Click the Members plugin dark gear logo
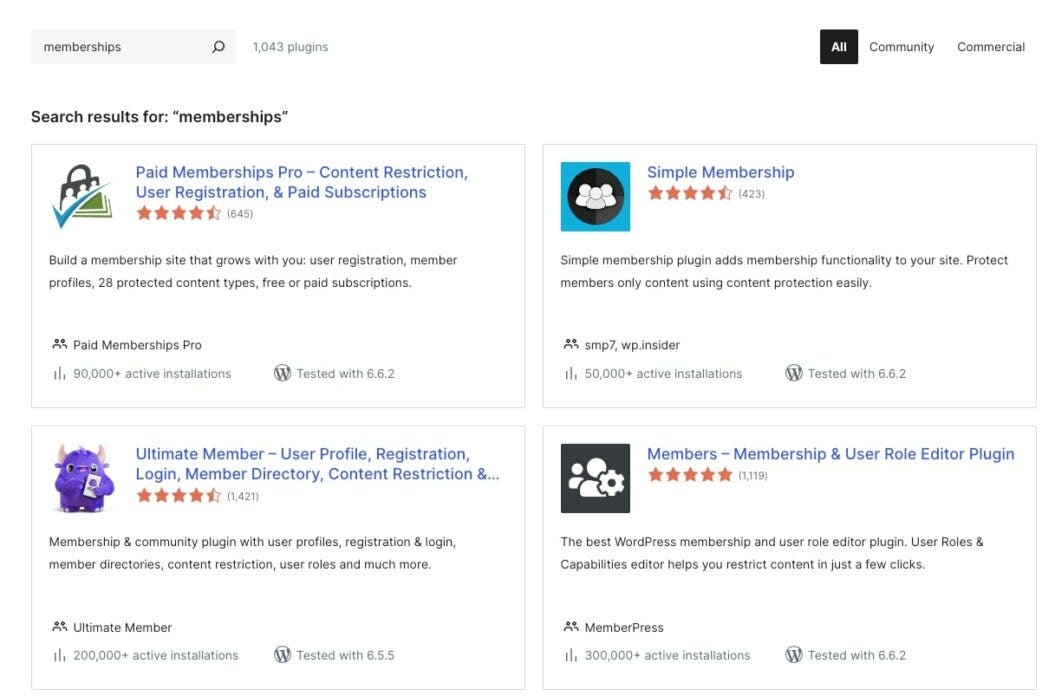Image resolution: width=1055 pixels, height=696 pixels. 595,478
